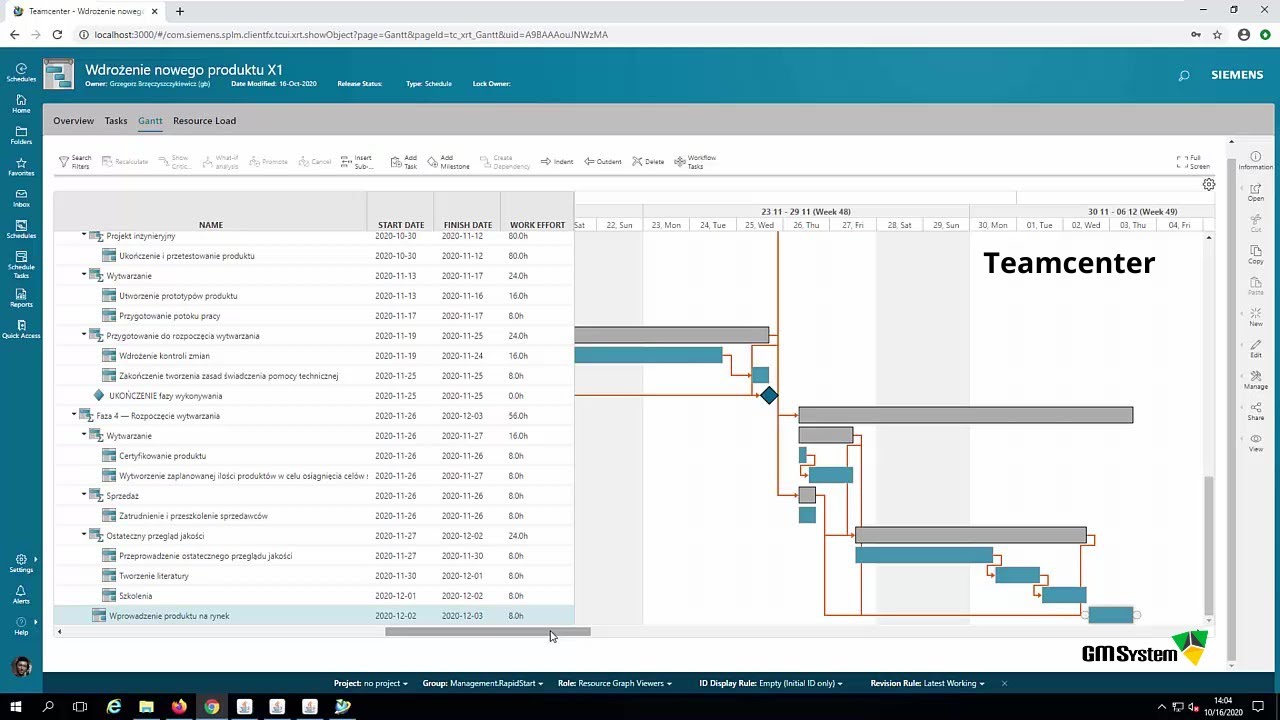Select the Gantt tab
This screenshot has width=1280, height=720.
coord(150,121)
